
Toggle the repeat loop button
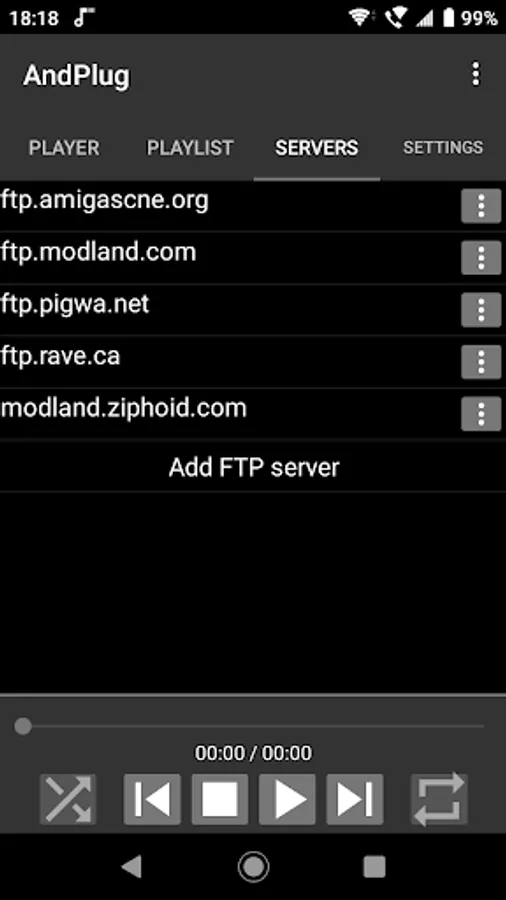pos(439,799)
